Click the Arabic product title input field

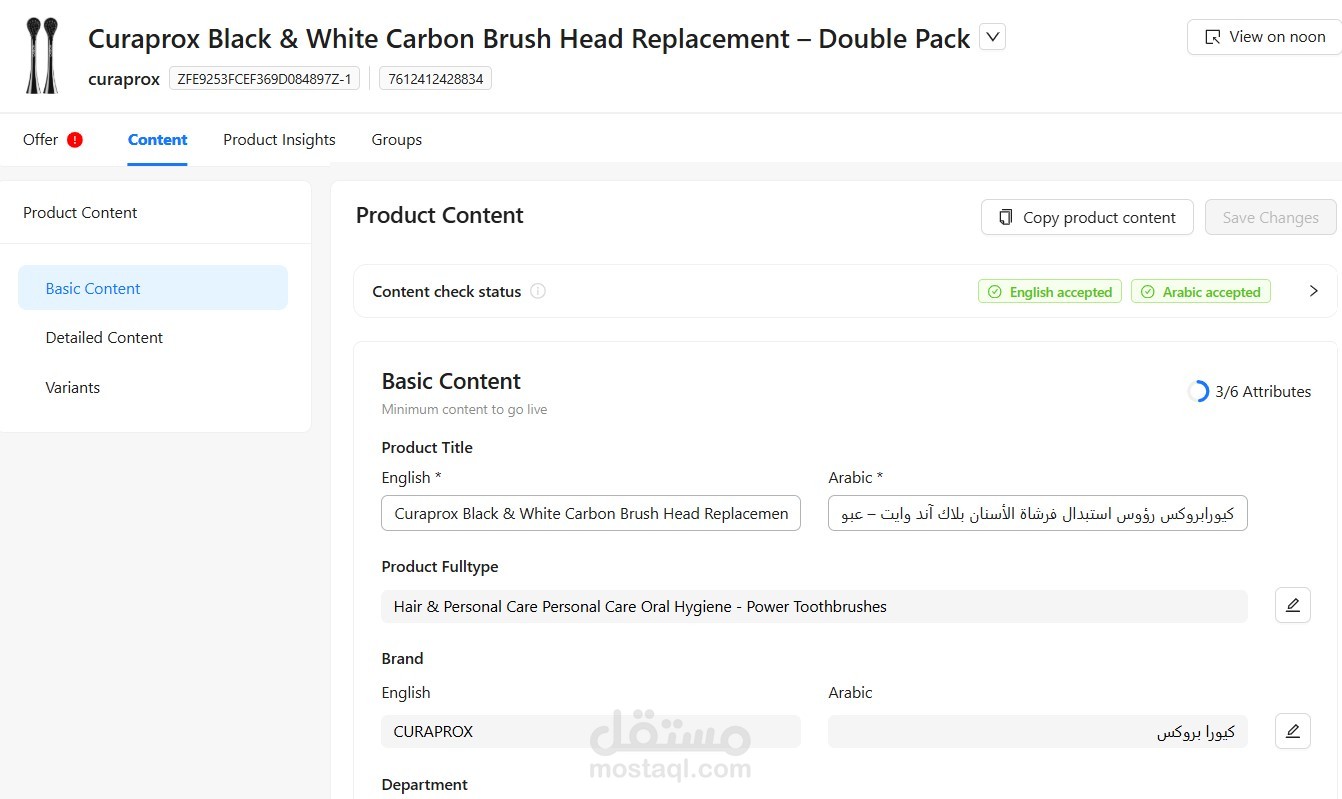1038,513
